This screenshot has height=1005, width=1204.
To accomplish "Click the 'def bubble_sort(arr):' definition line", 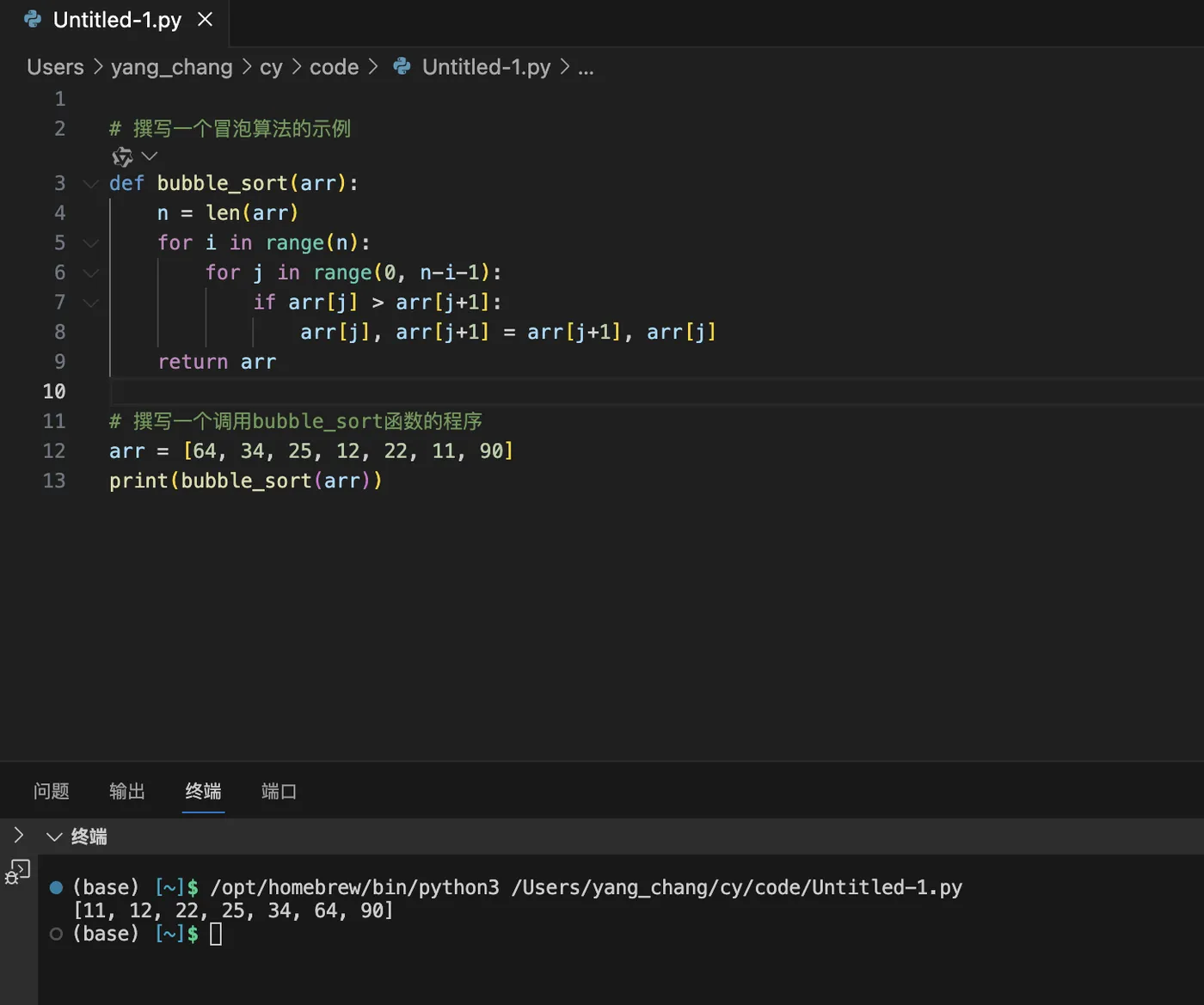I will [x=233, y=183].
